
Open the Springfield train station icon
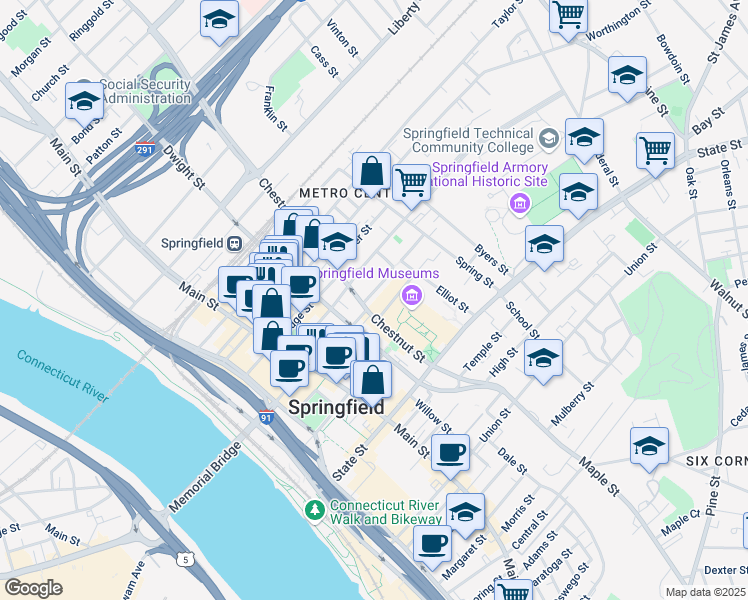[234, 243]
